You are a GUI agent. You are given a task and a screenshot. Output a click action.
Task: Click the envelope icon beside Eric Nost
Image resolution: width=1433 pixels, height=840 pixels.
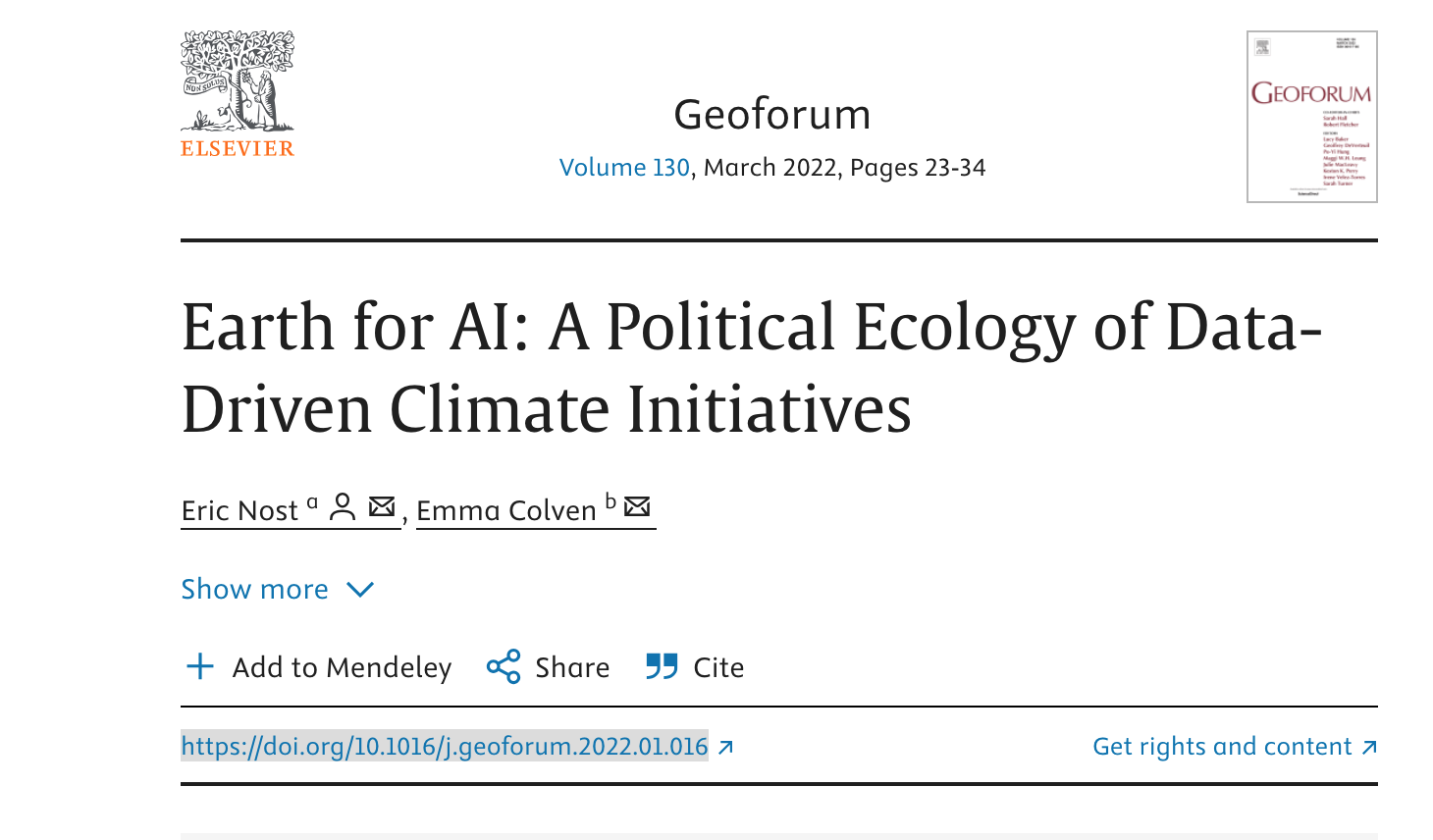pos(381,507)
